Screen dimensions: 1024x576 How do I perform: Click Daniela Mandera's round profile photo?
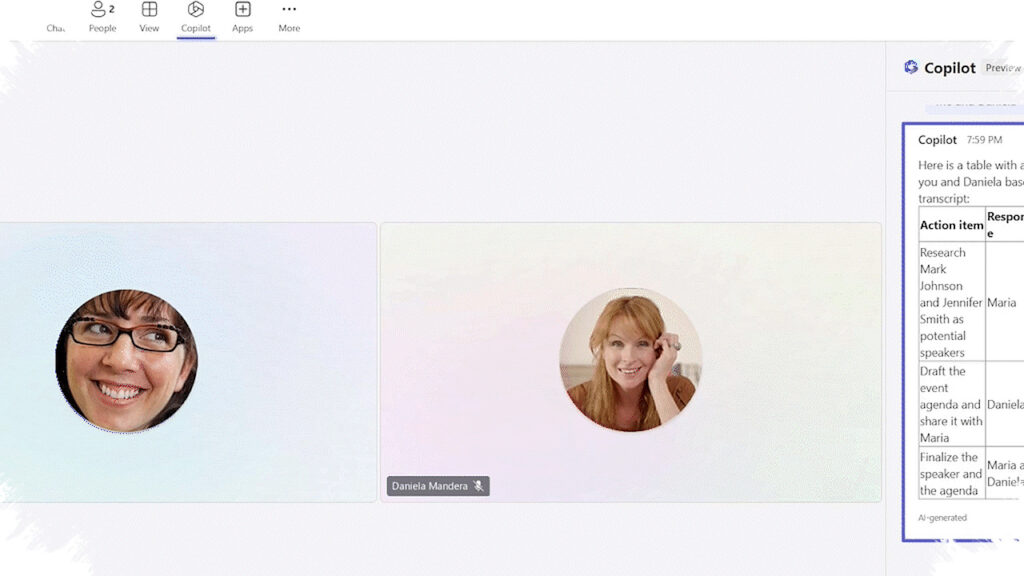click(x=631, y=360)
